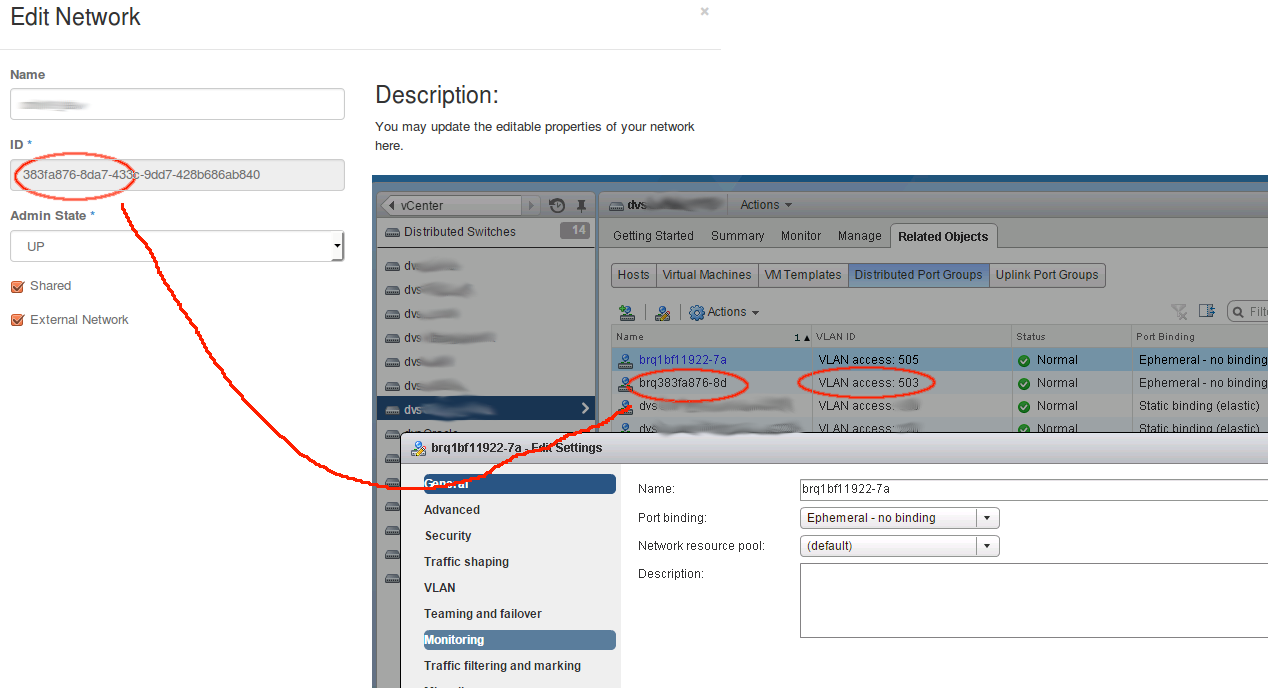1268x688 pixels.
Task: Show the VM Templates related objects
Action: [x=803, y=275]
